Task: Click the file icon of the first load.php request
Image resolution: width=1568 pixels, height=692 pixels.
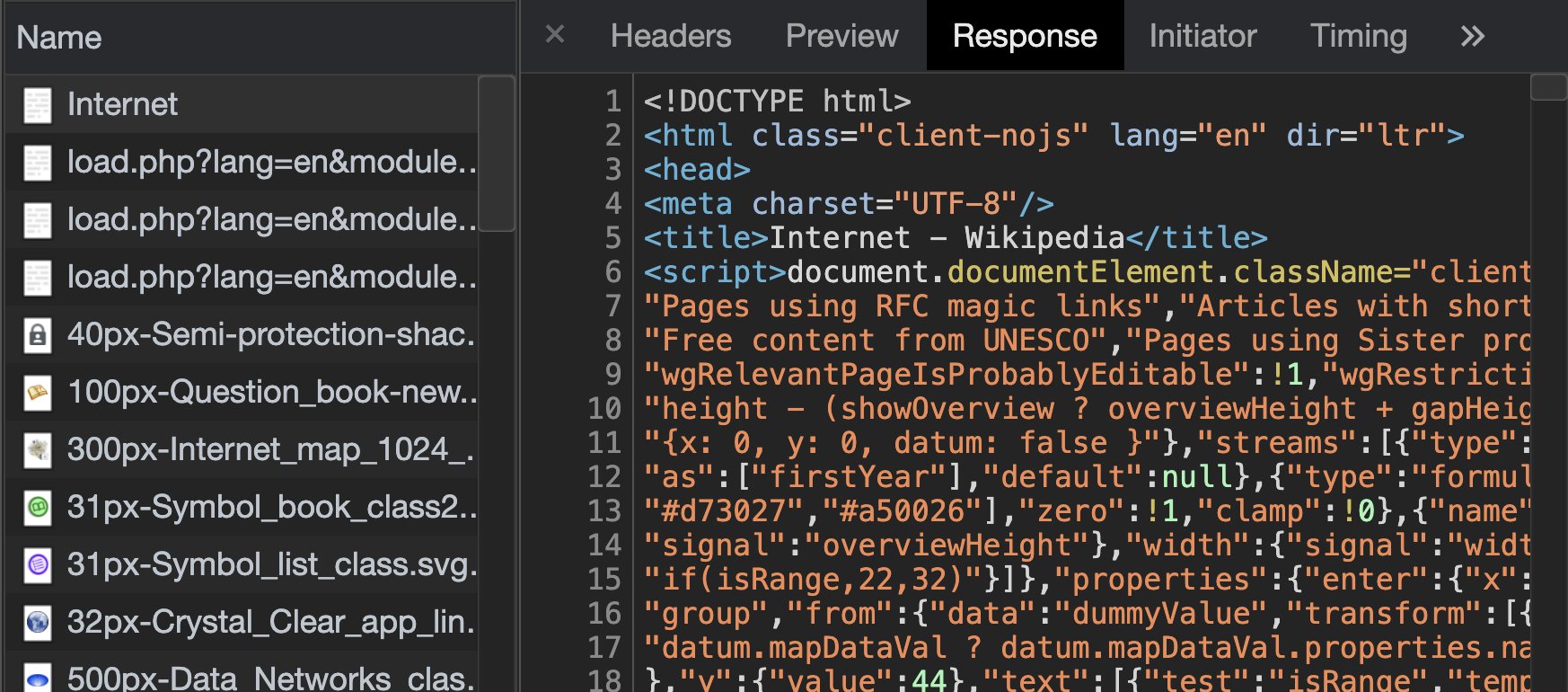Action: (x=37, y=163)
